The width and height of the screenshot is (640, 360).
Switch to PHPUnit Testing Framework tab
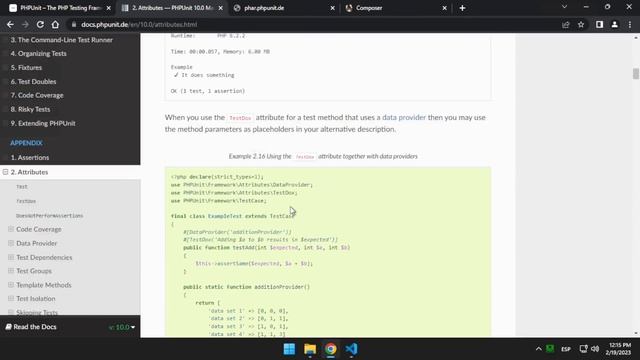pos(60,8)
